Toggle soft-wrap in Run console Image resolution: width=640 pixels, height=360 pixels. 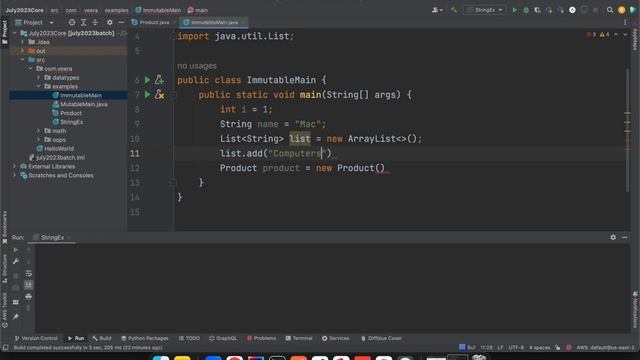[x=29, y=273]
